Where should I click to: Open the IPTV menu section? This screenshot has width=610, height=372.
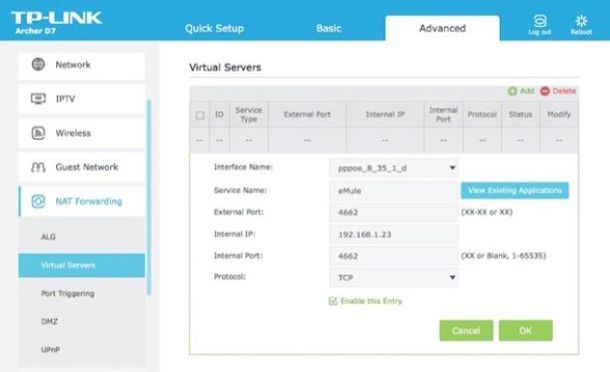(82, 99)
